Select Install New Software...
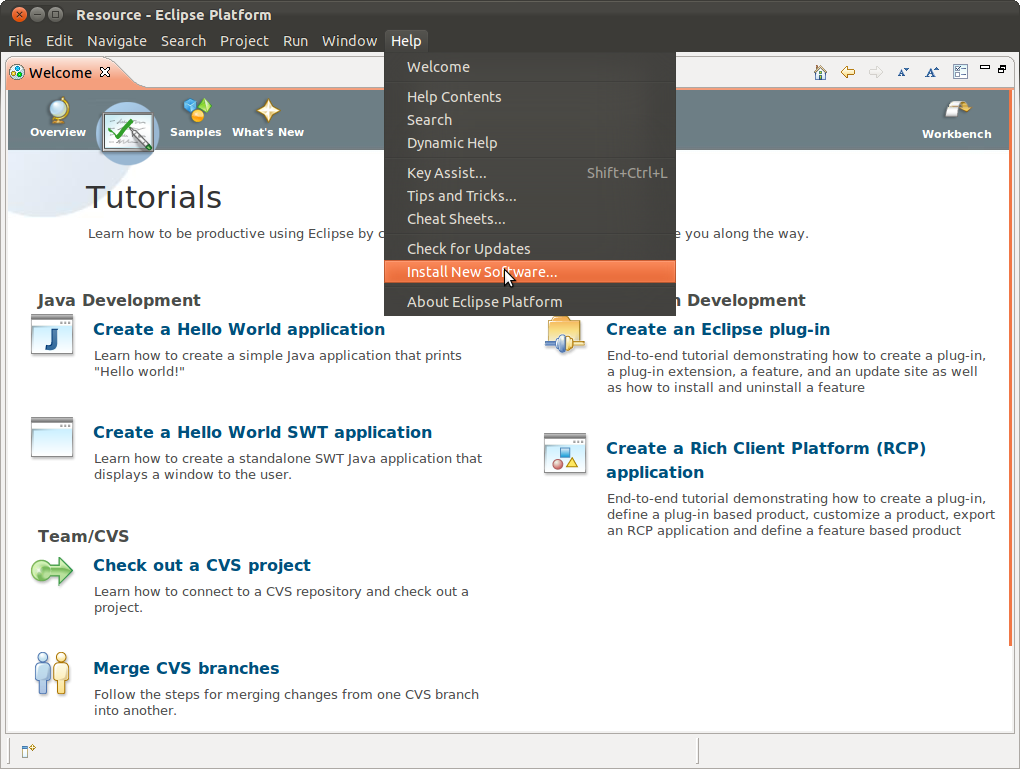Viewport: 1020px width, 769px height. tap(530, 272)
